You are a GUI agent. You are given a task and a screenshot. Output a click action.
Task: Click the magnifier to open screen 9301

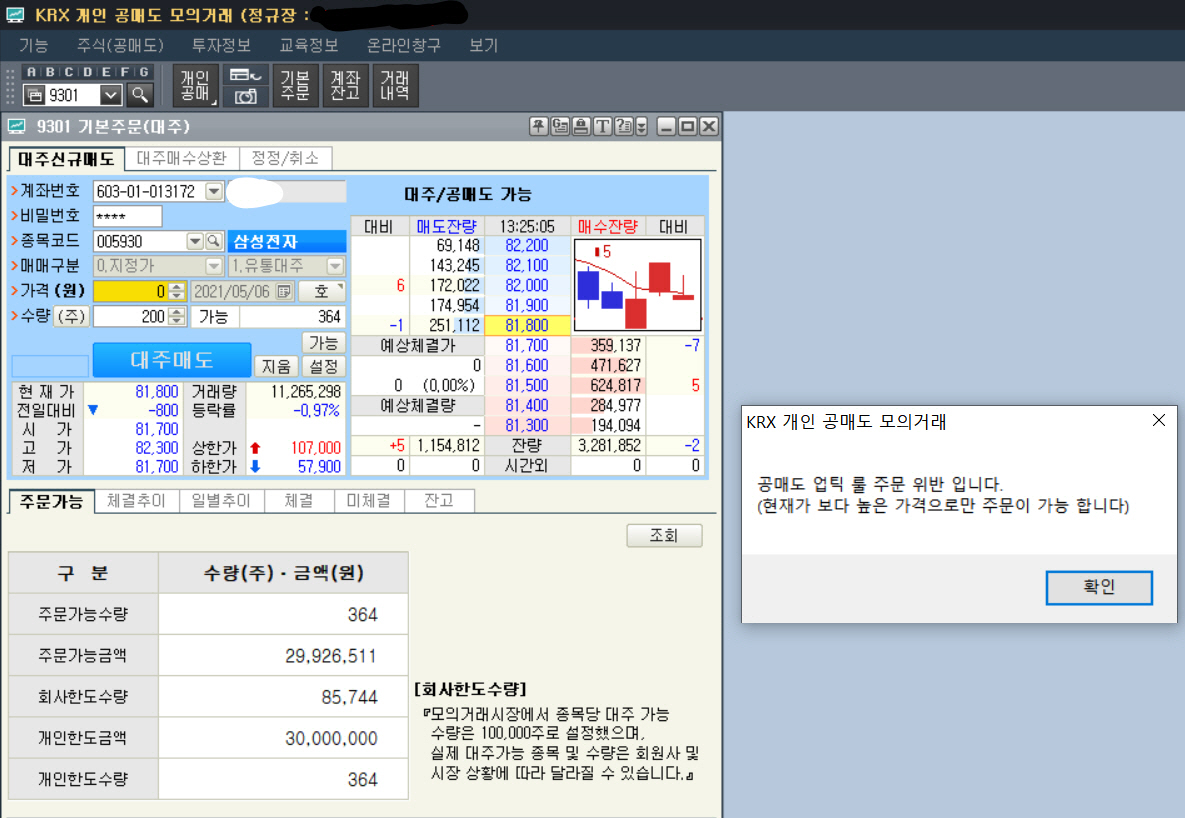coord(140,95)
